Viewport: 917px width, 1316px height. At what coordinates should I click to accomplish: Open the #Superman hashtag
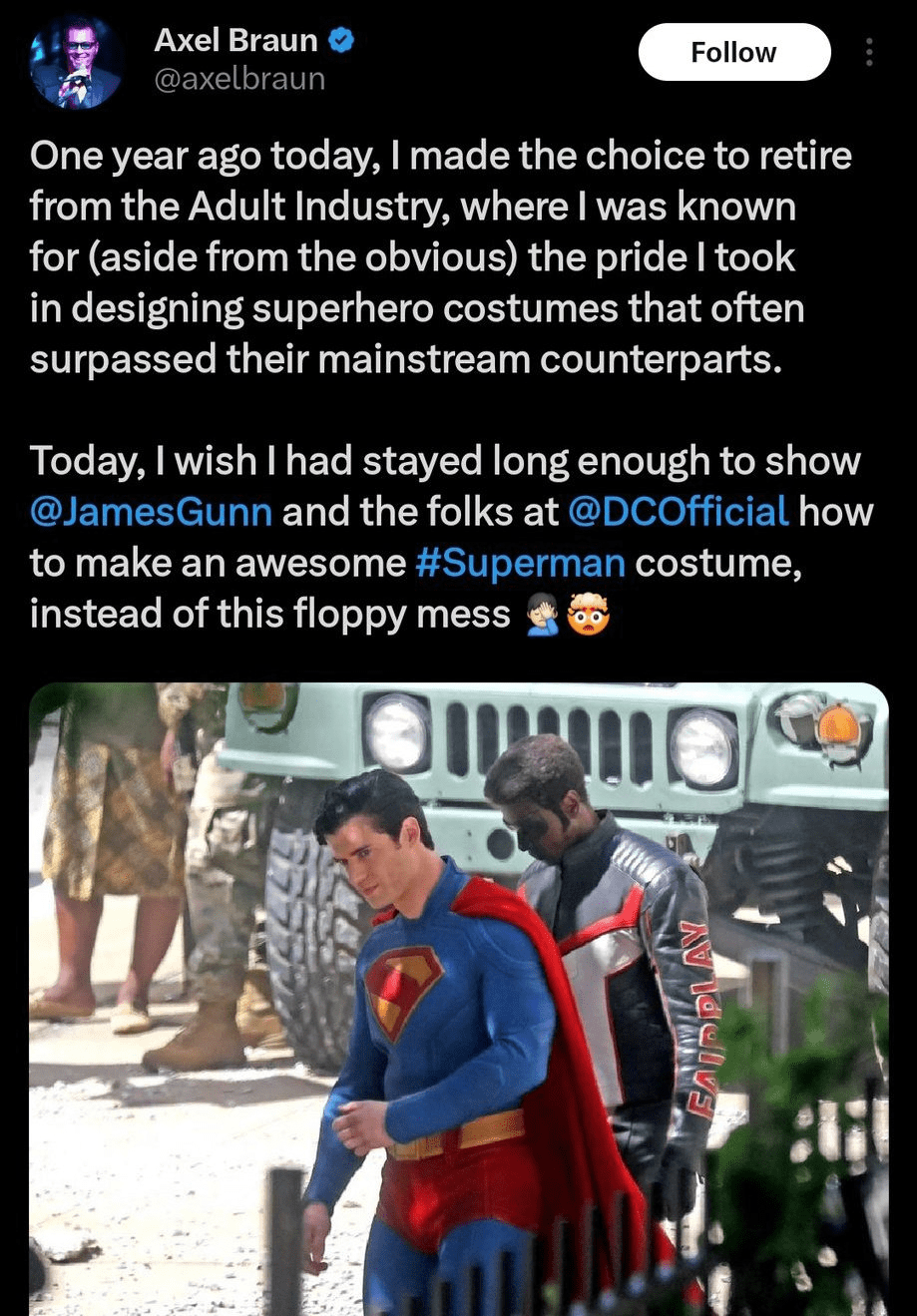519,564
